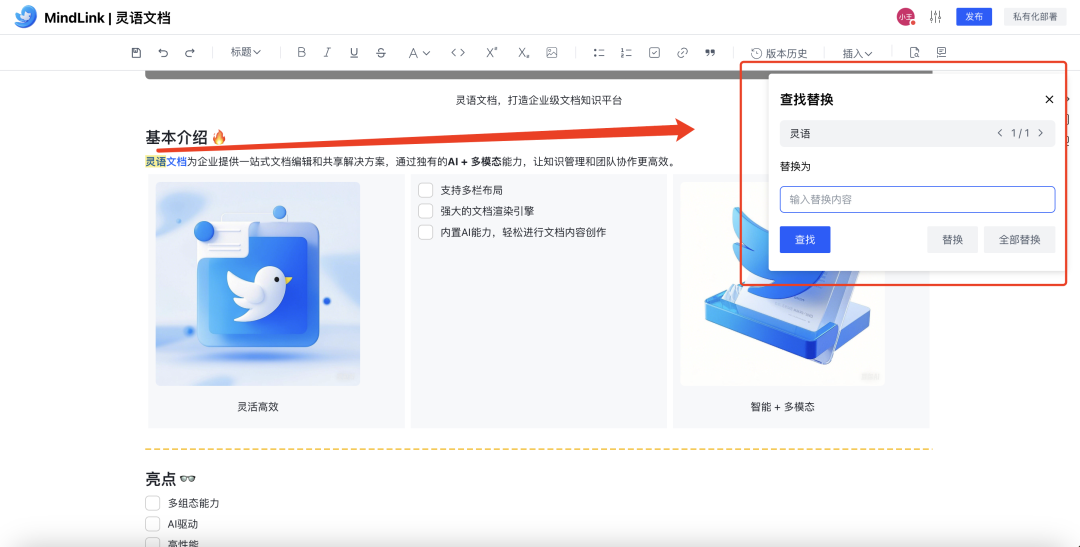
Task: Click the 智能 + 多模态 caption
Action: coord(782,407)
